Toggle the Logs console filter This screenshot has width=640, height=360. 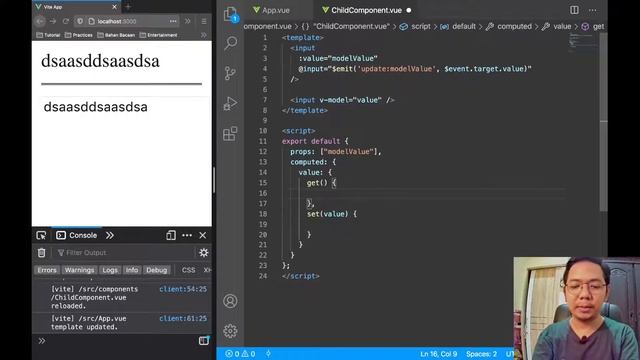(110, 270)
